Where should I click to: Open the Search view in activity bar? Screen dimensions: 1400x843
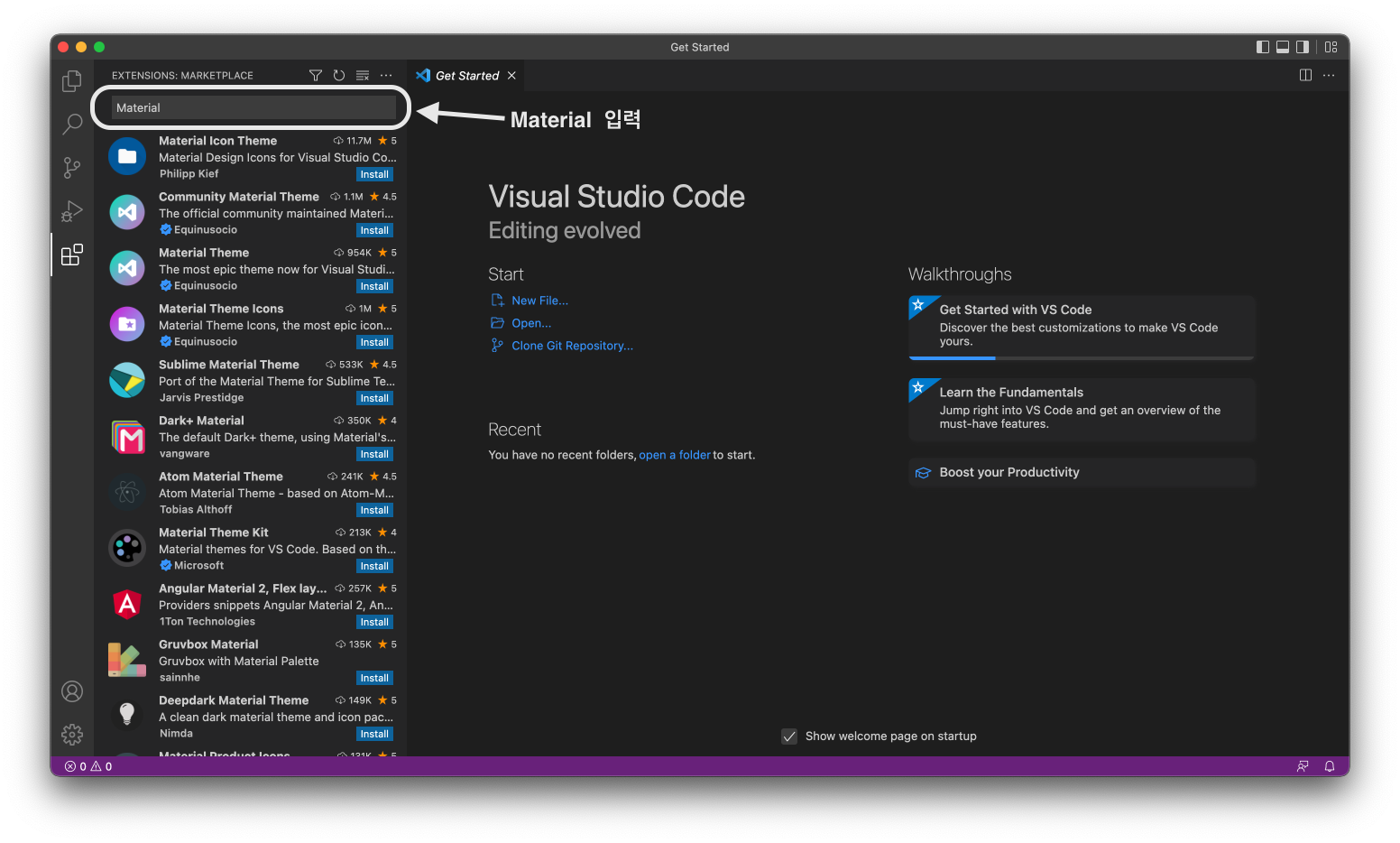pos(72,124)
